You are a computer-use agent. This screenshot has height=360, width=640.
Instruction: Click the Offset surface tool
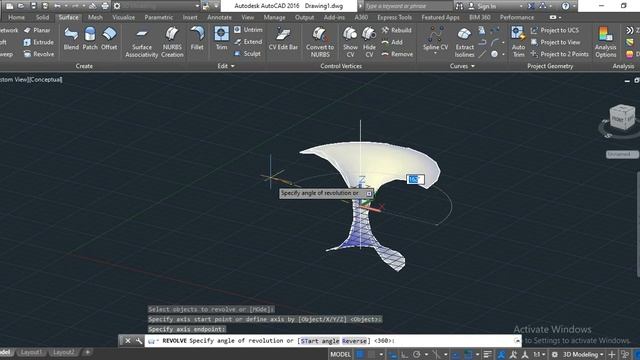(x=109, y=39)
